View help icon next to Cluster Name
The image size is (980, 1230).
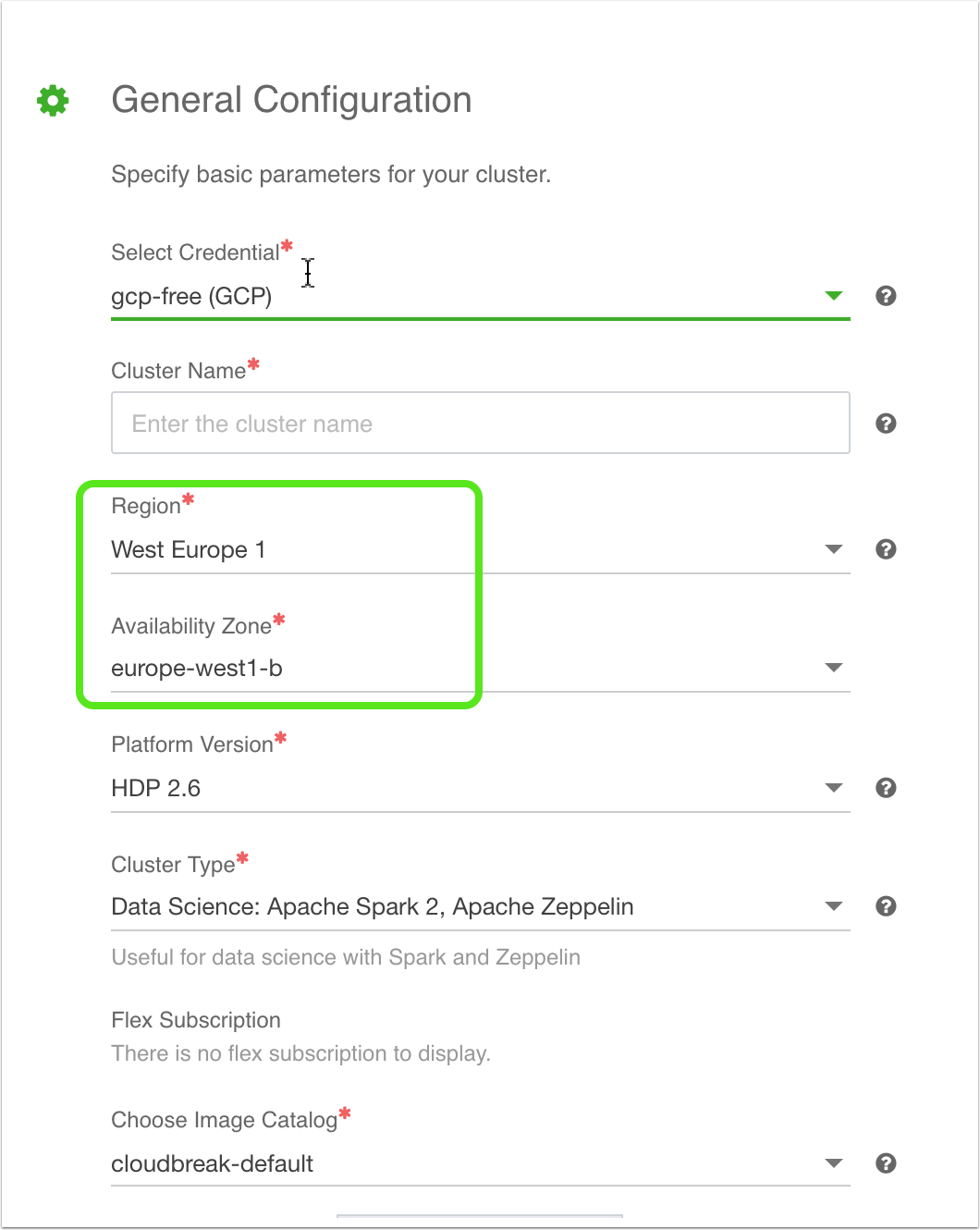pos(885,423)
